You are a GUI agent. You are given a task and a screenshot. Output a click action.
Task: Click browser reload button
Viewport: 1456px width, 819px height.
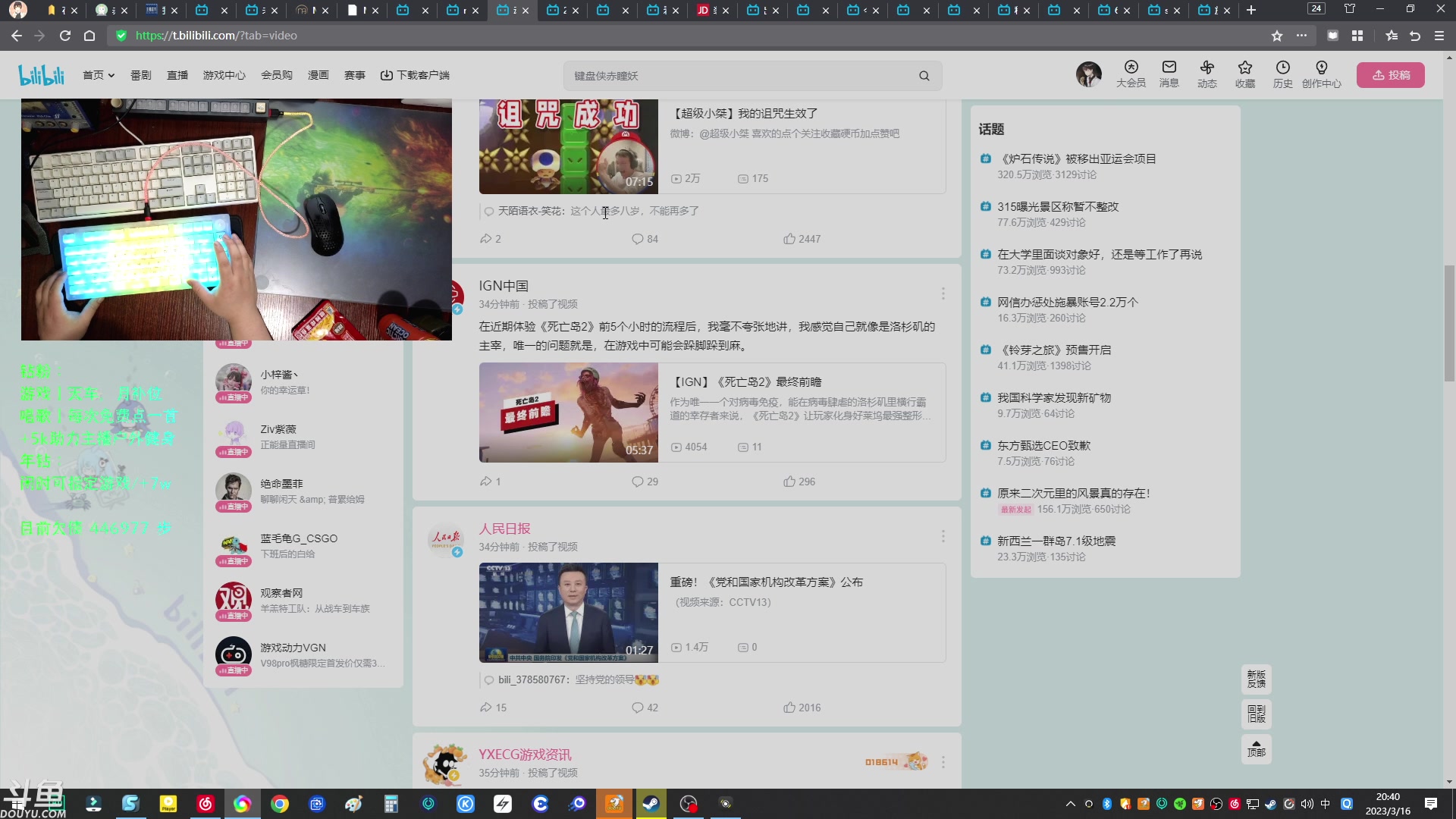click(65, 36)
